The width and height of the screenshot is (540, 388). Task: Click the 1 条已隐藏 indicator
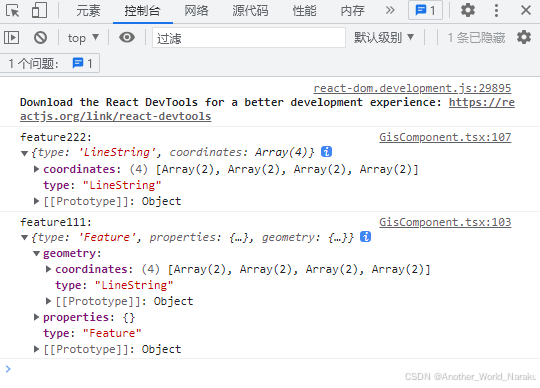pyautogui.click(x=476, y=38)
